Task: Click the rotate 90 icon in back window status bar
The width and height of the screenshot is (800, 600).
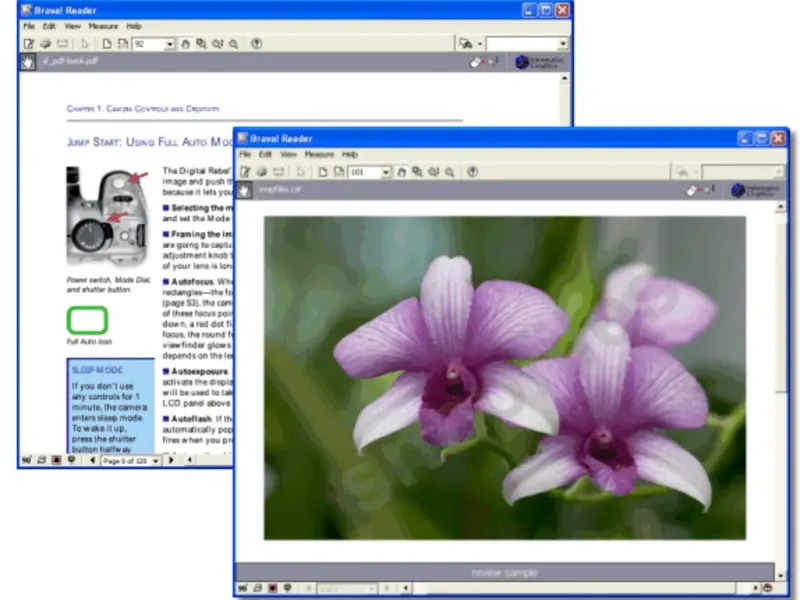Action: [27, 460]
